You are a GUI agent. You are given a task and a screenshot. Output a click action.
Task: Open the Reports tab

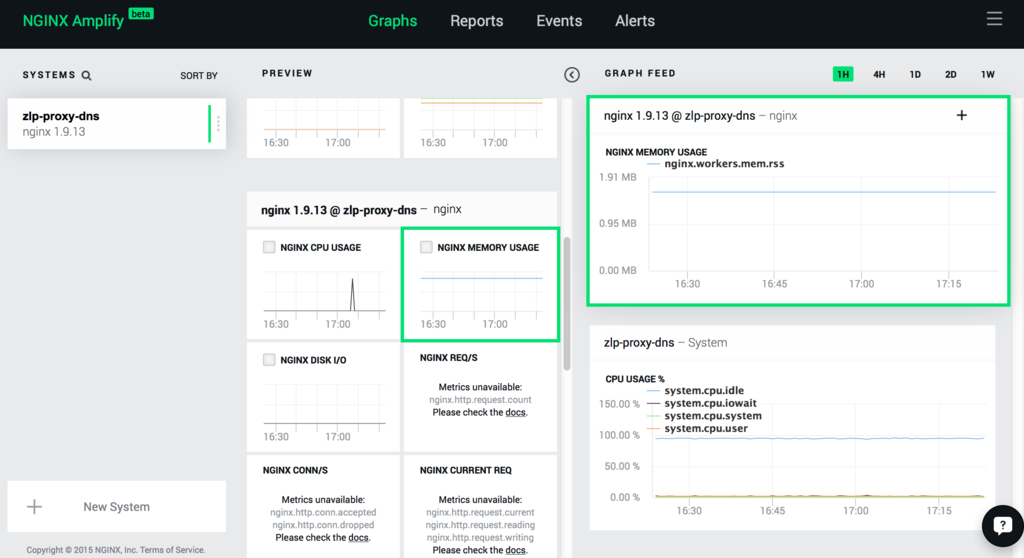point(477,21)
